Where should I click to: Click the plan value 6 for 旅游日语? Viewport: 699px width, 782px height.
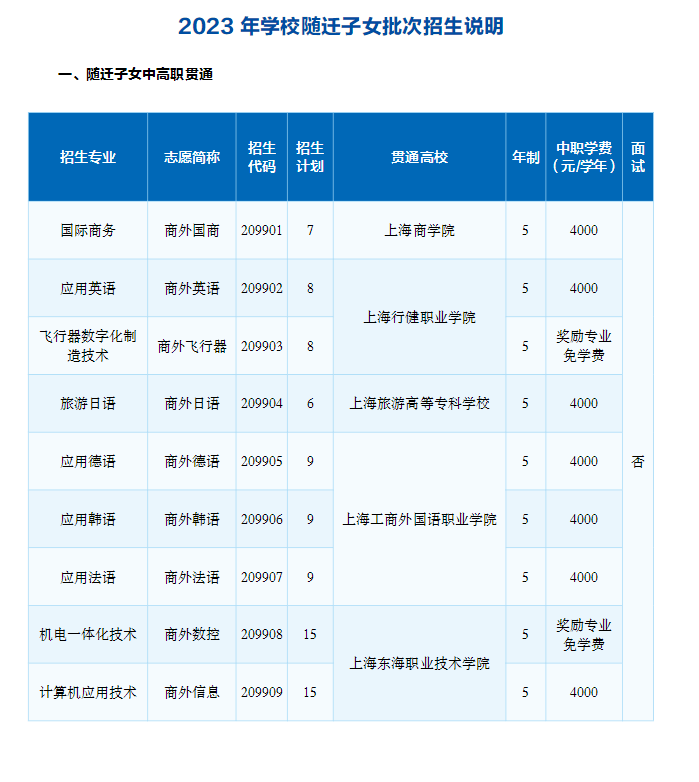coord(310,403)
